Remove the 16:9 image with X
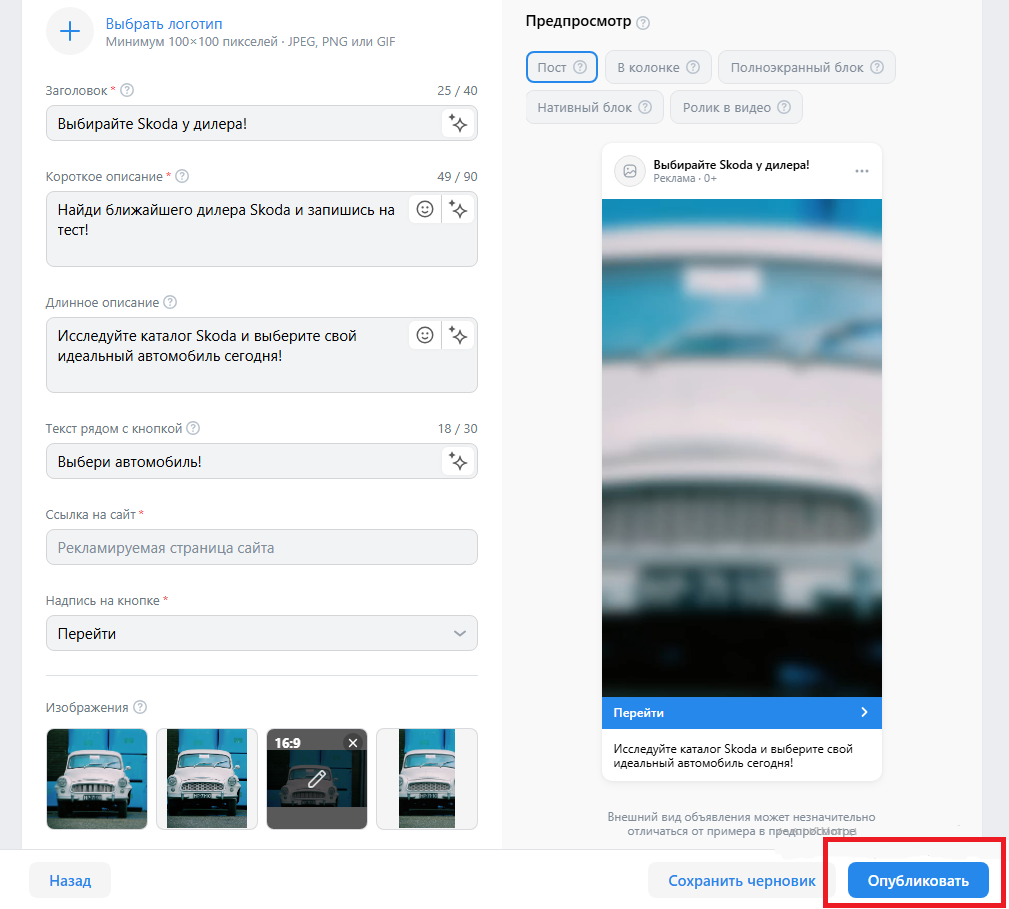 click(x=352, y=742)
